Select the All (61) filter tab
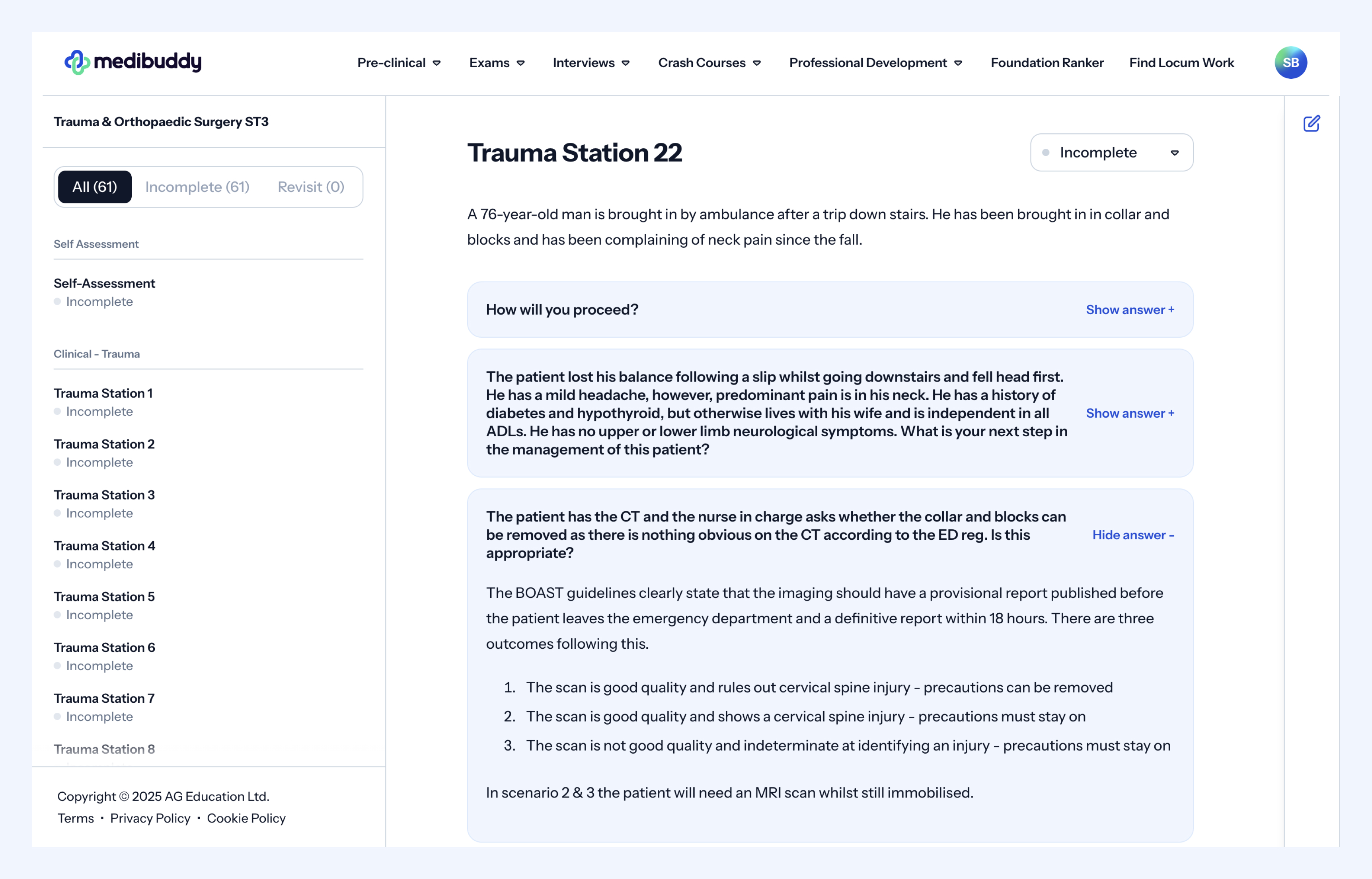Image resolution: width=1372 pixels, height=879 pixels. [95, 187]
